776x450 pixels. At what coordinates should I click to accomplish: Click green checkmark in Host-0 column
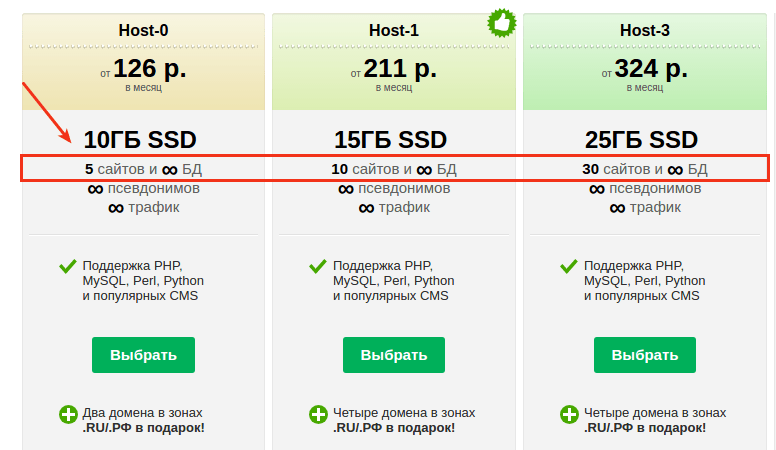68,266
